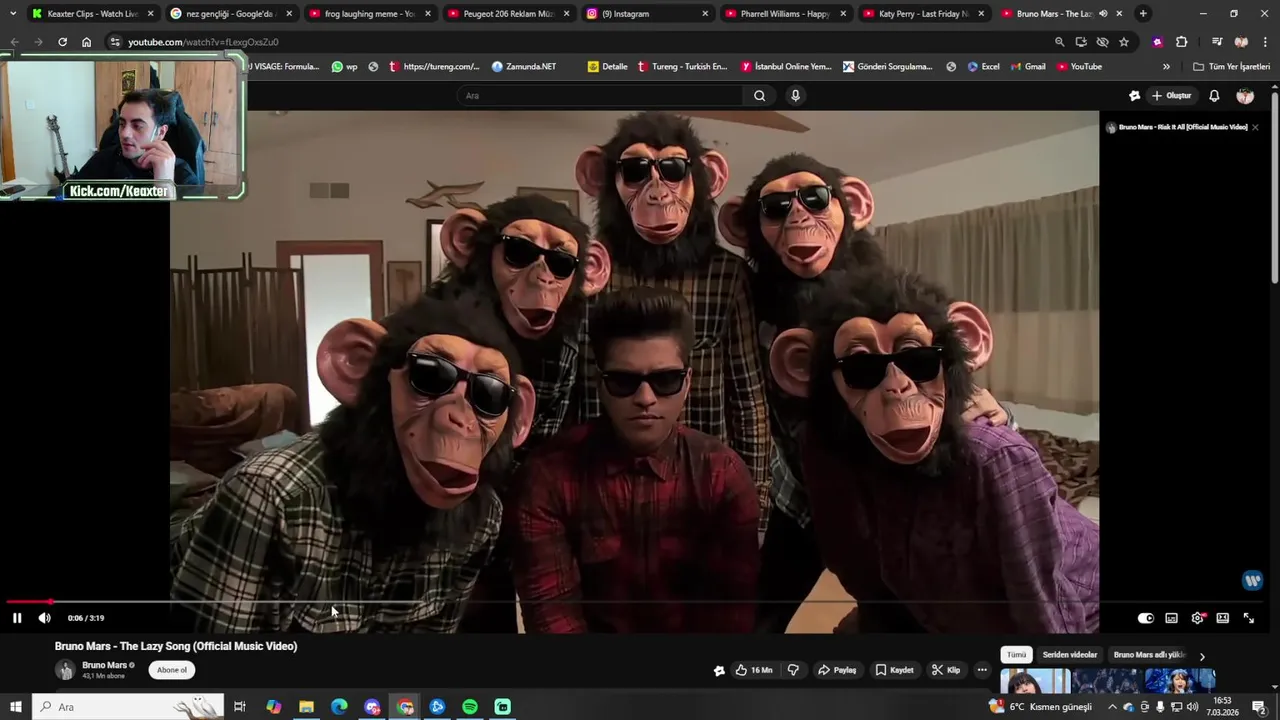Open Microsoft Edge from taskbar

(339, 707)
